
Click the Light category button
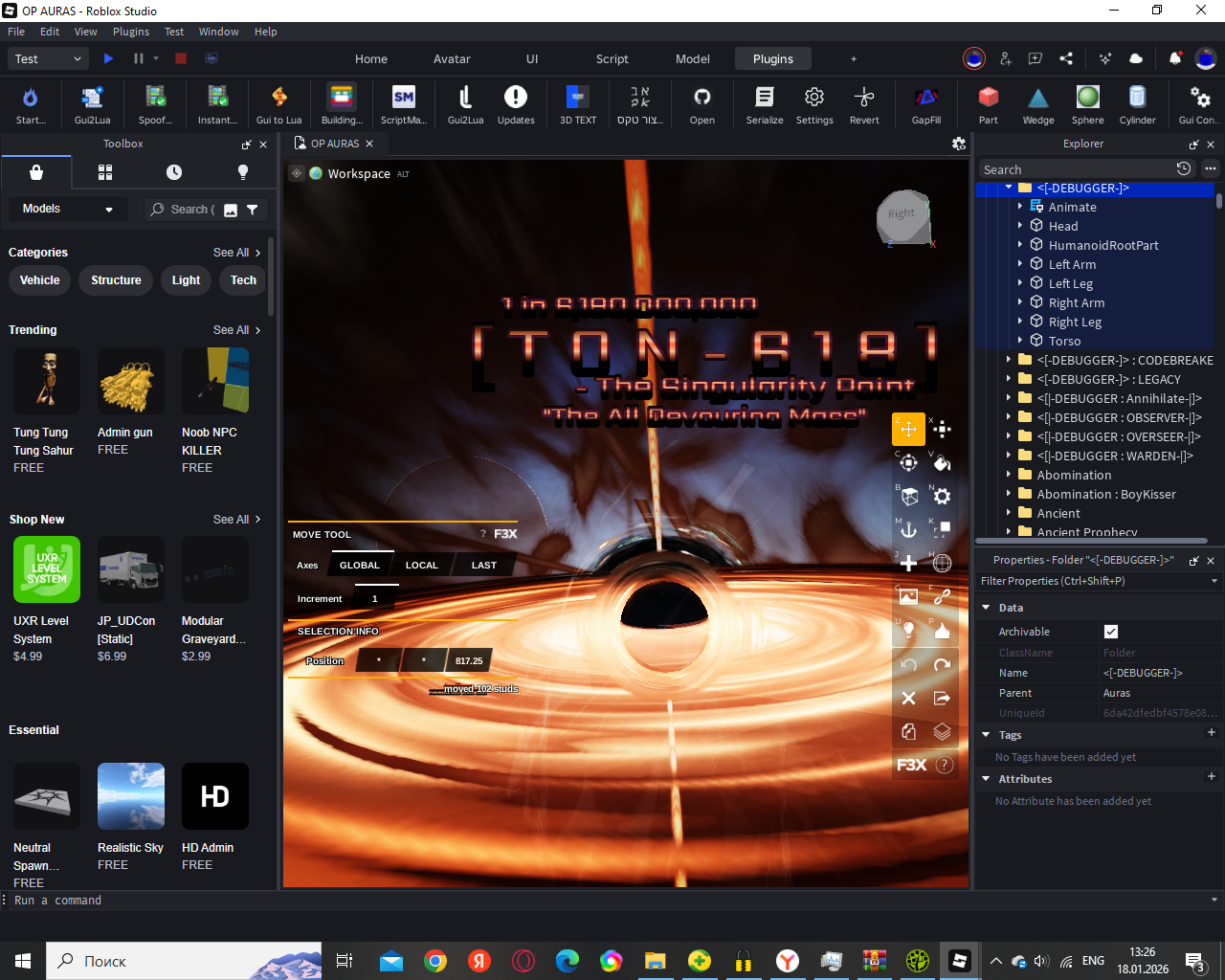click(186, 280)
